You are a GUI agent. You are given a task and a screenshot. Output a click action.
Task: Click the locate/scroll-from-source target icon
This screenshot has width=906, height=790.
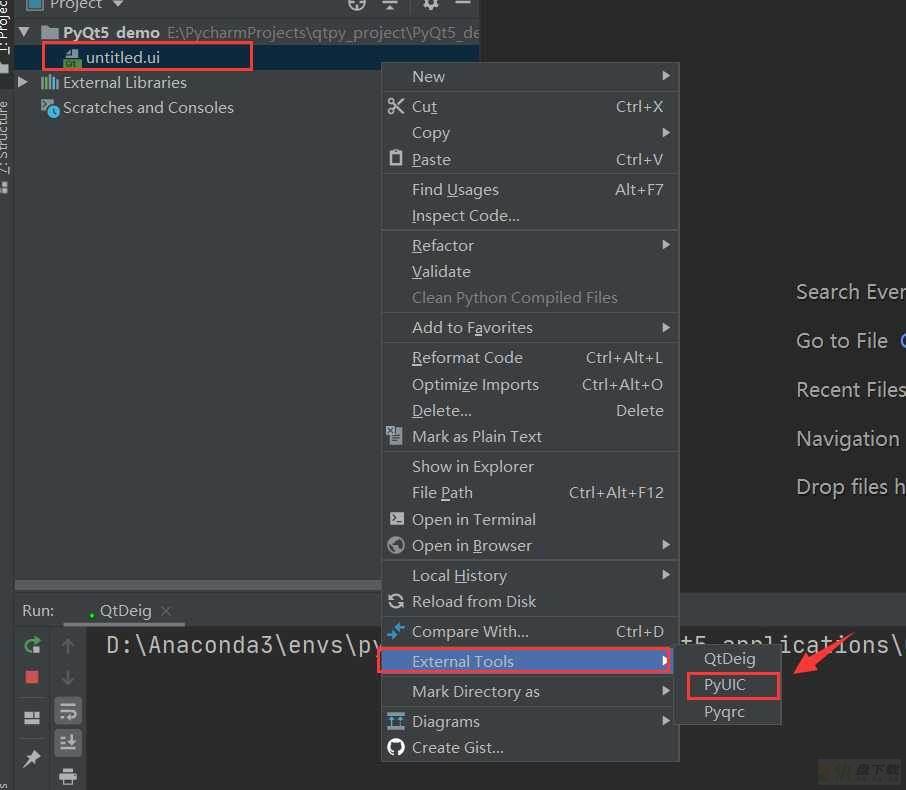[x=357, y=5]
